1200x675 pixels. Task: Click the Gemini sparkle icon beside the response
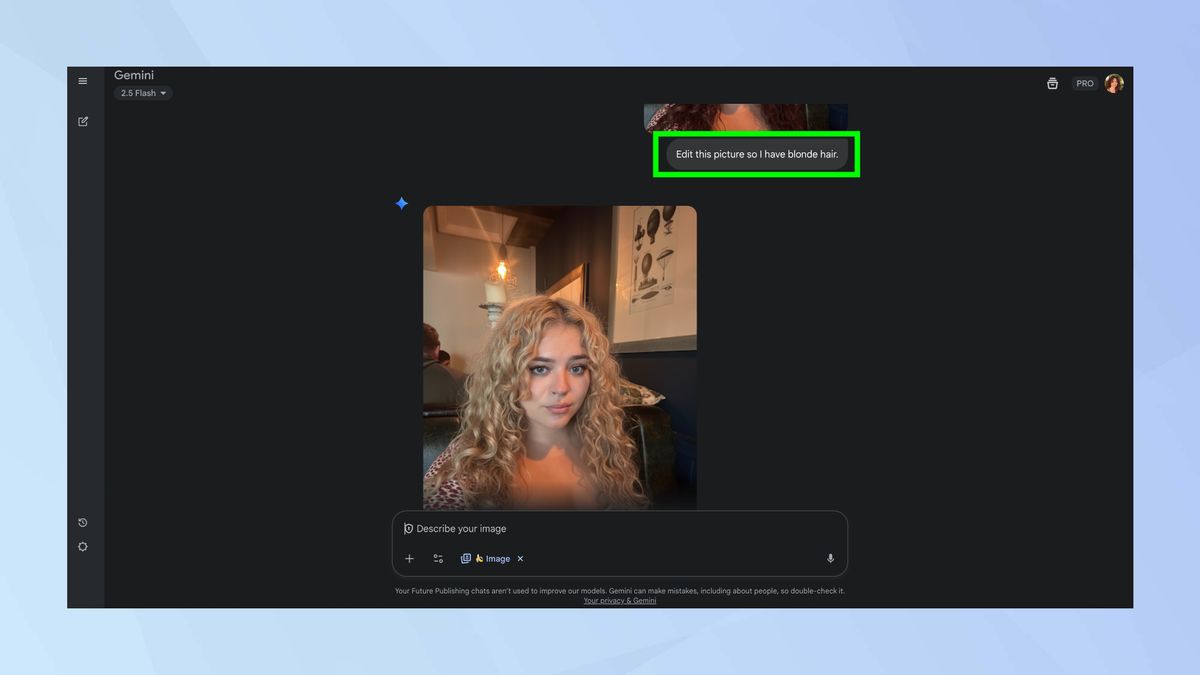[400, 203]
